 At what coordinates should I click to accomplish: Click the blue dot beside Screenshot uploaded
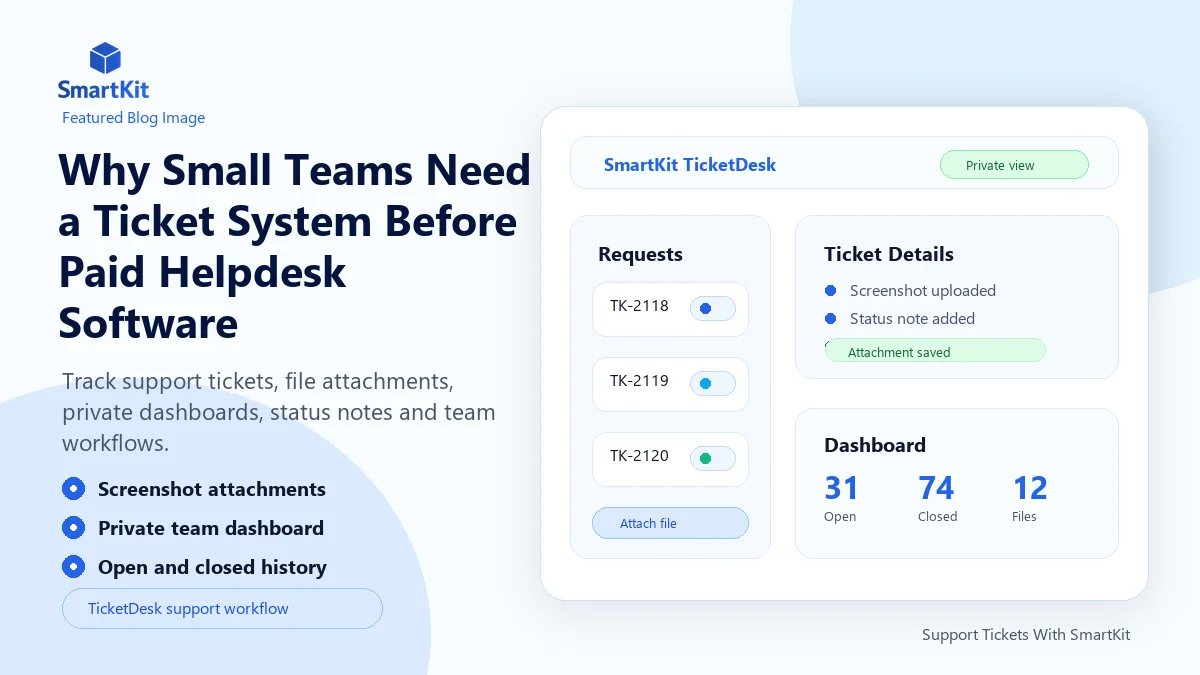pyautogui.click(x=830, y=290)
